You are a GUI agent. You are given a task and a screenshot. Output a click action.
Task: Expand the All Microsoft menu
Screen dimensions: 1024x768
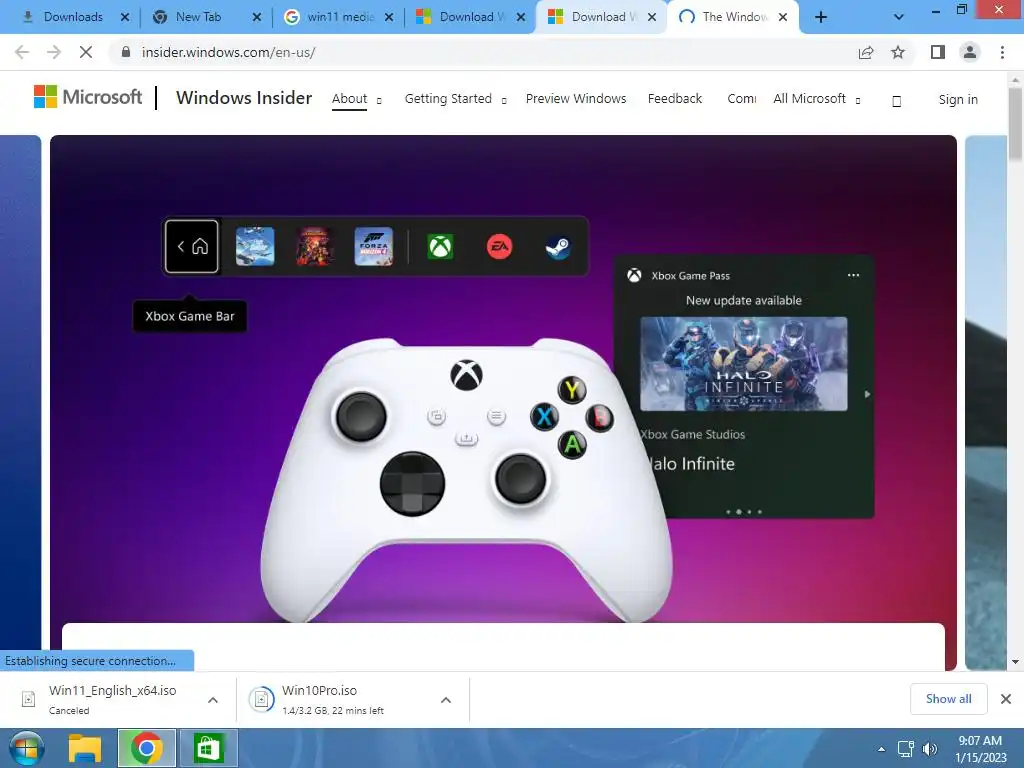[x=816, y=99]
